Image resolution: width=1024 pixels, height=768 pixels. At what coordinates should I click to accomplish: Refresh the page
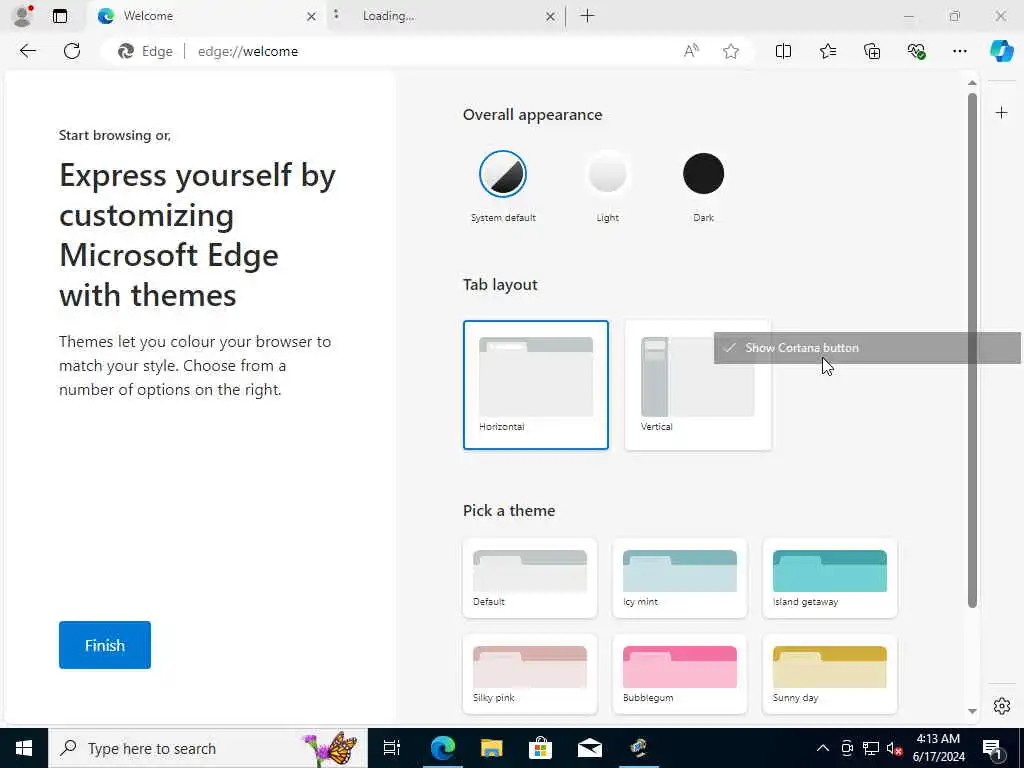click(72, 51)
